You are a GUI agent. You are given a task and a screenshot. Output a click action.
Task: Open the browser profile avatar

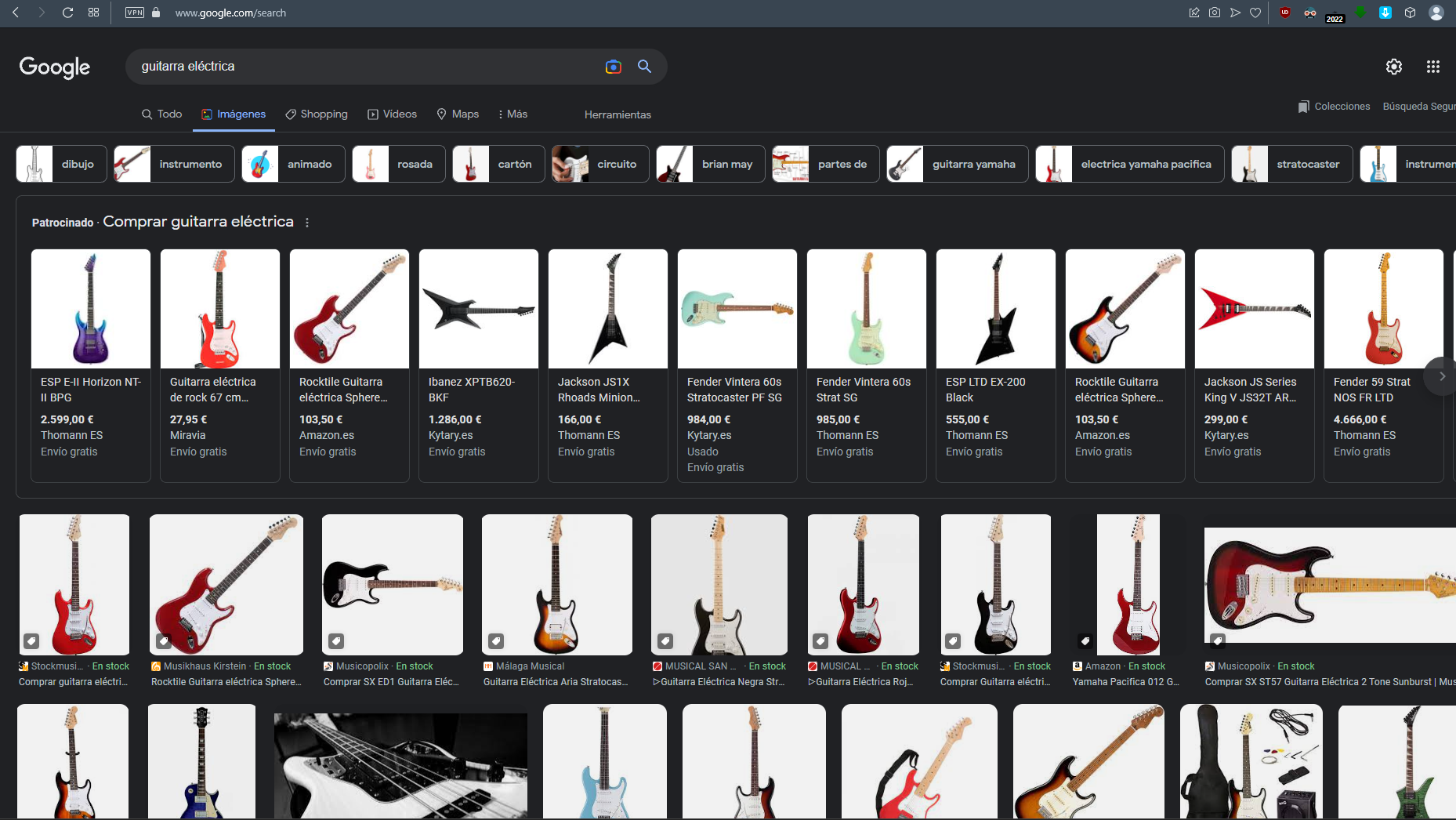tap(1436, 13)
